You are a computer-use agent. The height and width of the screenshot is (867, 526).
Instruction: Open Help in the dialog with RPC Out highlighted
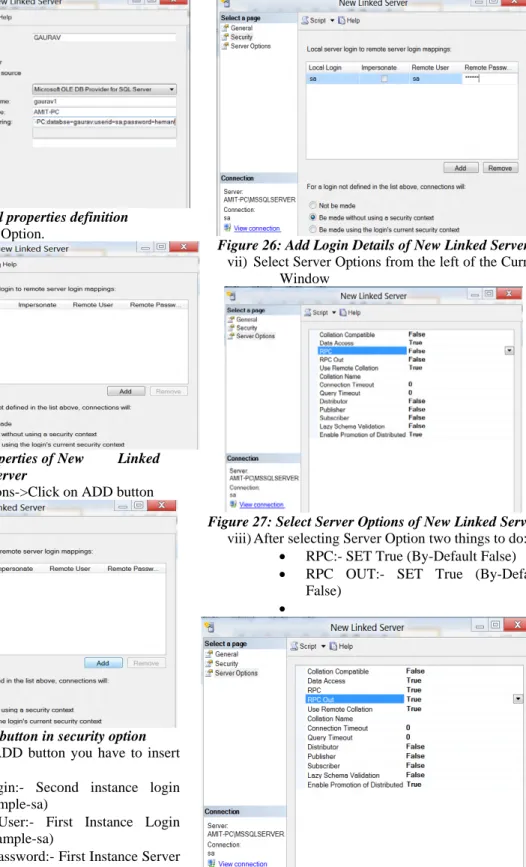342,646
